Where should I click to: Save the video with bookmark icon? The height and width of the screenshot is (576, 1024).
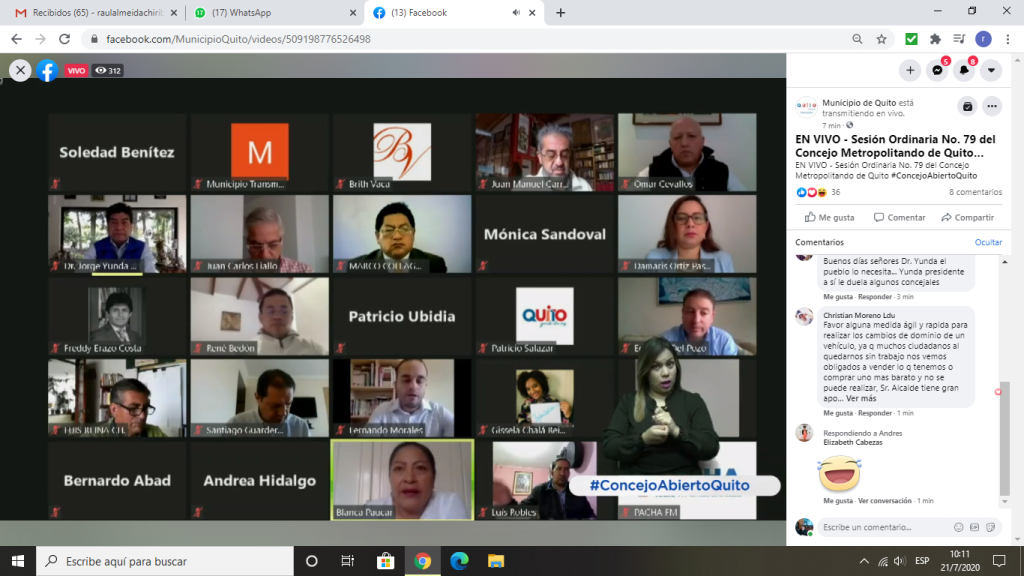coord(967,106)
